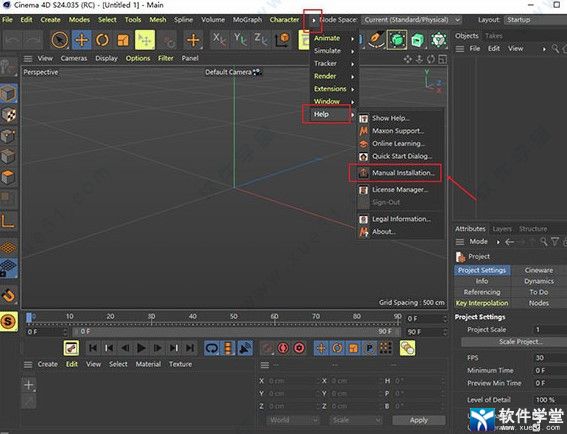The width and height of the screenshot is (567, 434).
Task: Toggle Parameter keyframe P icon
Action: 370,348
